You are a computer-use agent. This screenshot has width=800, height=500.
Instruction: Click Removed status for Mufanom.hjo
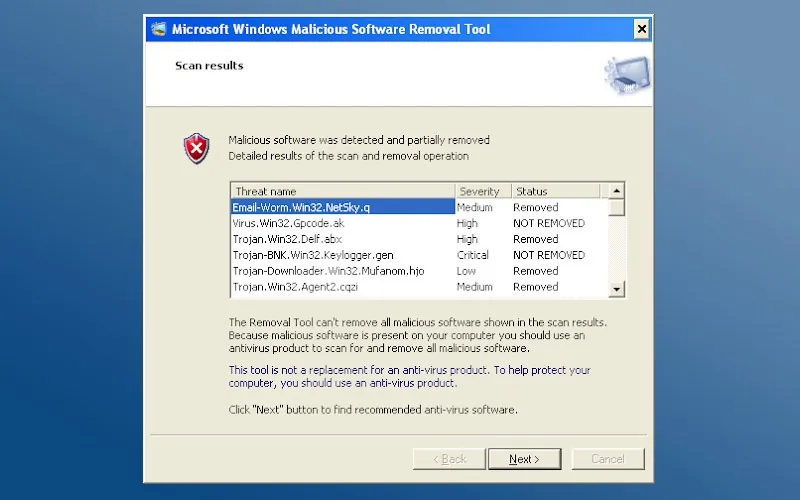536,270
